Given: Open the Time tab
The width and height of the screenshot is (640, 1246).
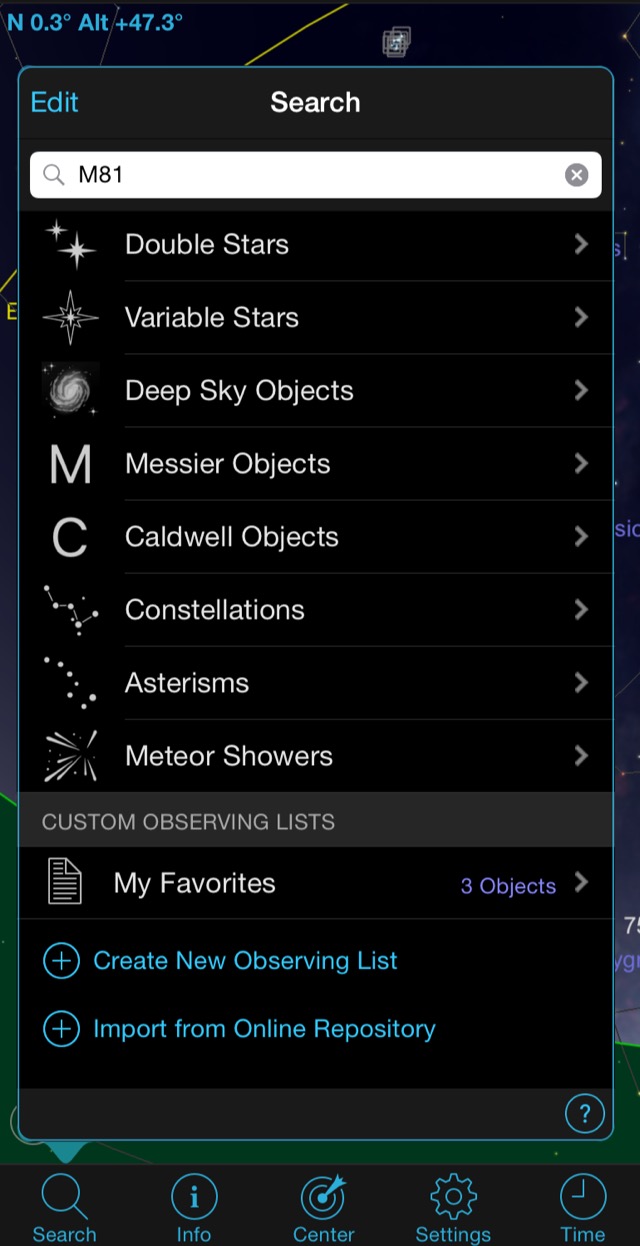Looking at the screenshot, I should (x=582, y=1208).
